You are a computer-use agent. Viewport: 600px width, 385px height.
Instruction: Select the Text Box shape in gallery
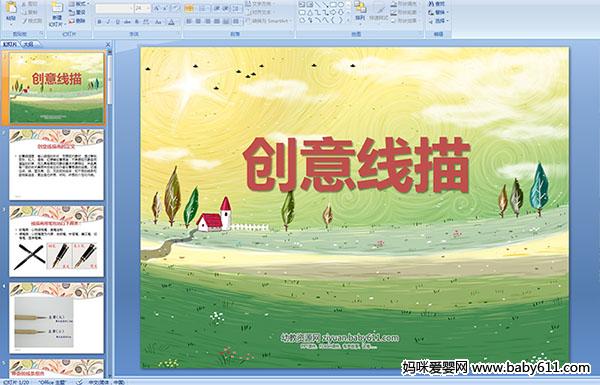coord(302,5)
